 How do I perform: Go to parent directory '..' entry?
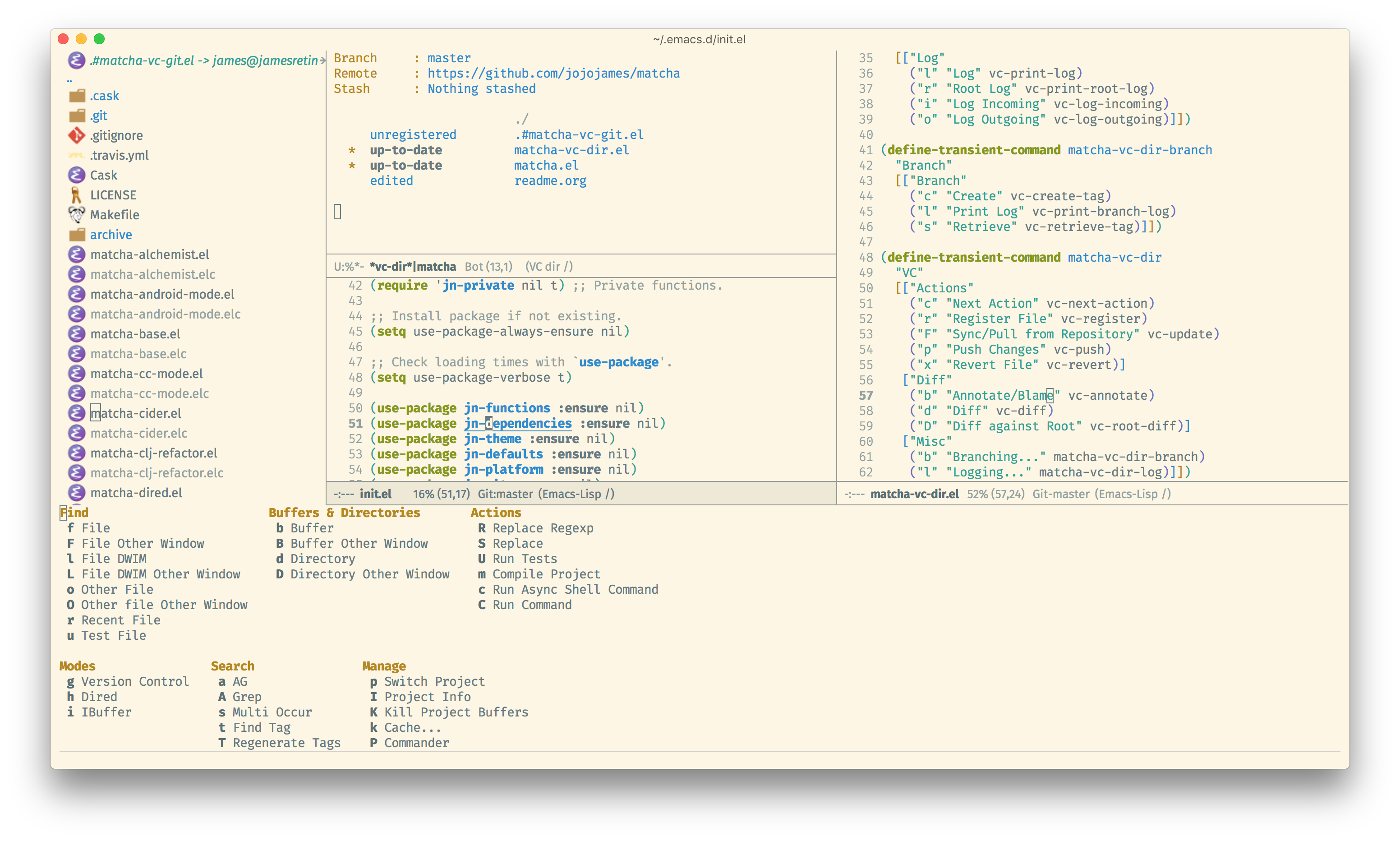69,80
